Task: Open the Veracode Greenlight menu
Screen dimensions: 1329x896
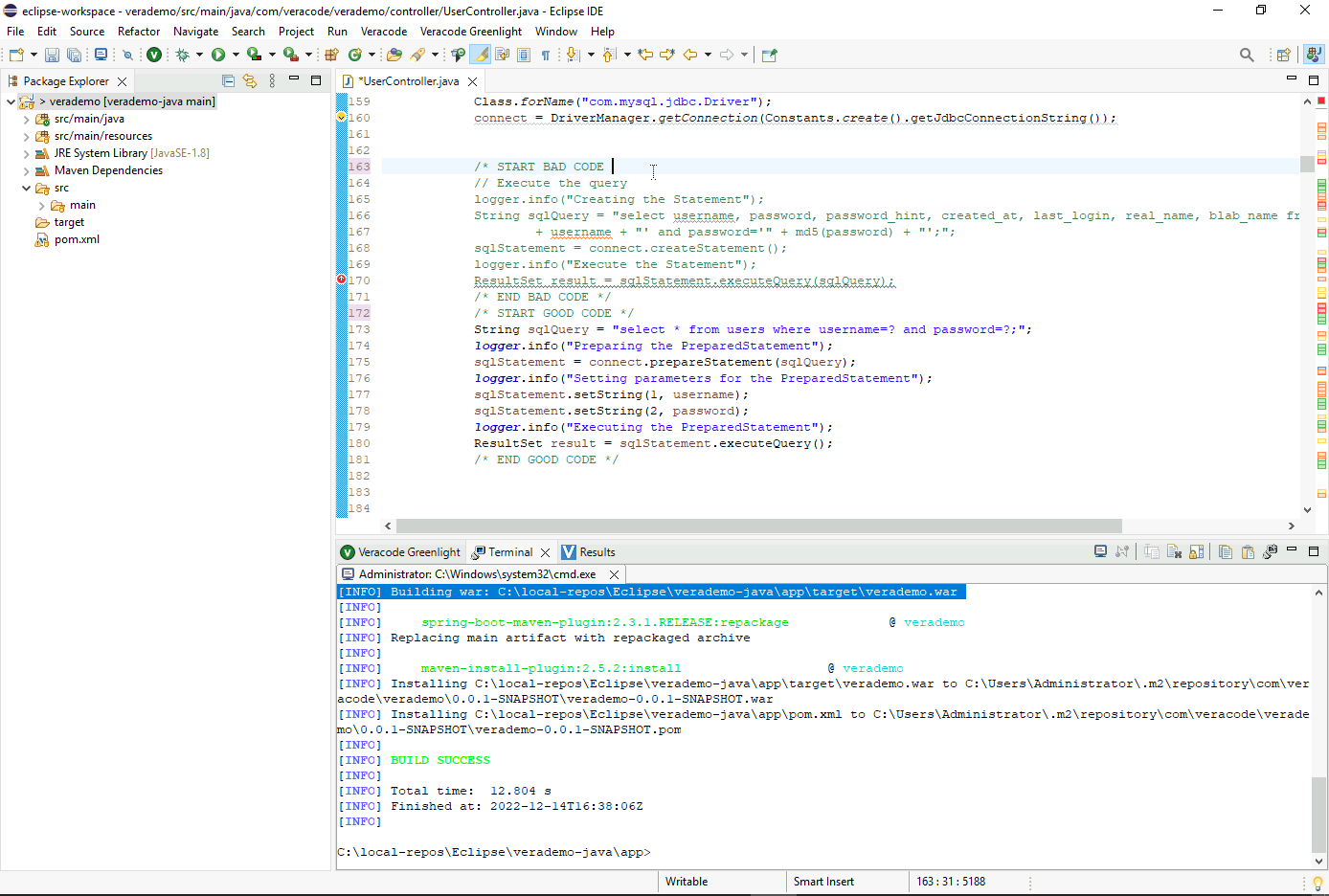Action: (471, 32)
